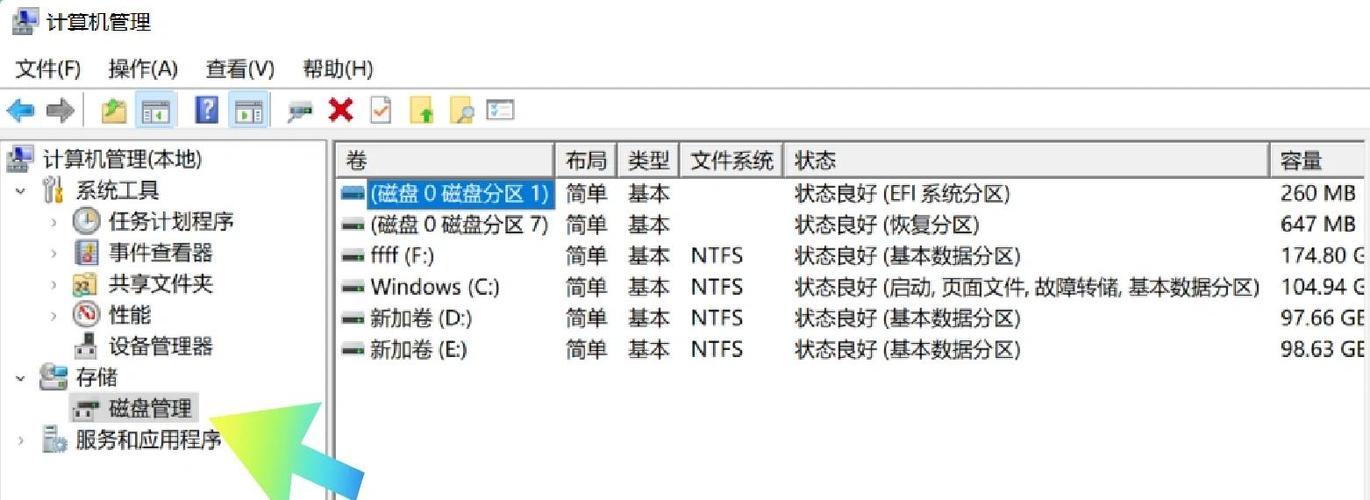1370x500 pixels.
Task: Click the checklist settings toolbar icon
Action: coord(501,110)
